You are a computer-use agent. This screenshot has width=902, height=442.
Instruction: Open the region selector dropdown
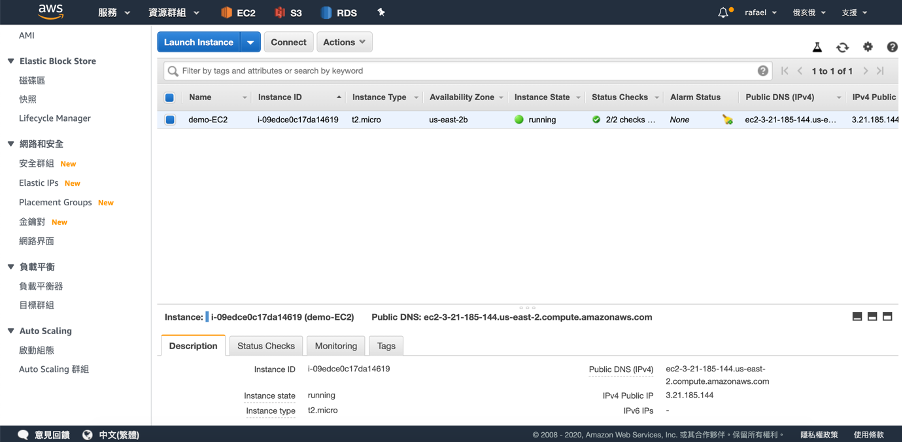coord(809,13)
